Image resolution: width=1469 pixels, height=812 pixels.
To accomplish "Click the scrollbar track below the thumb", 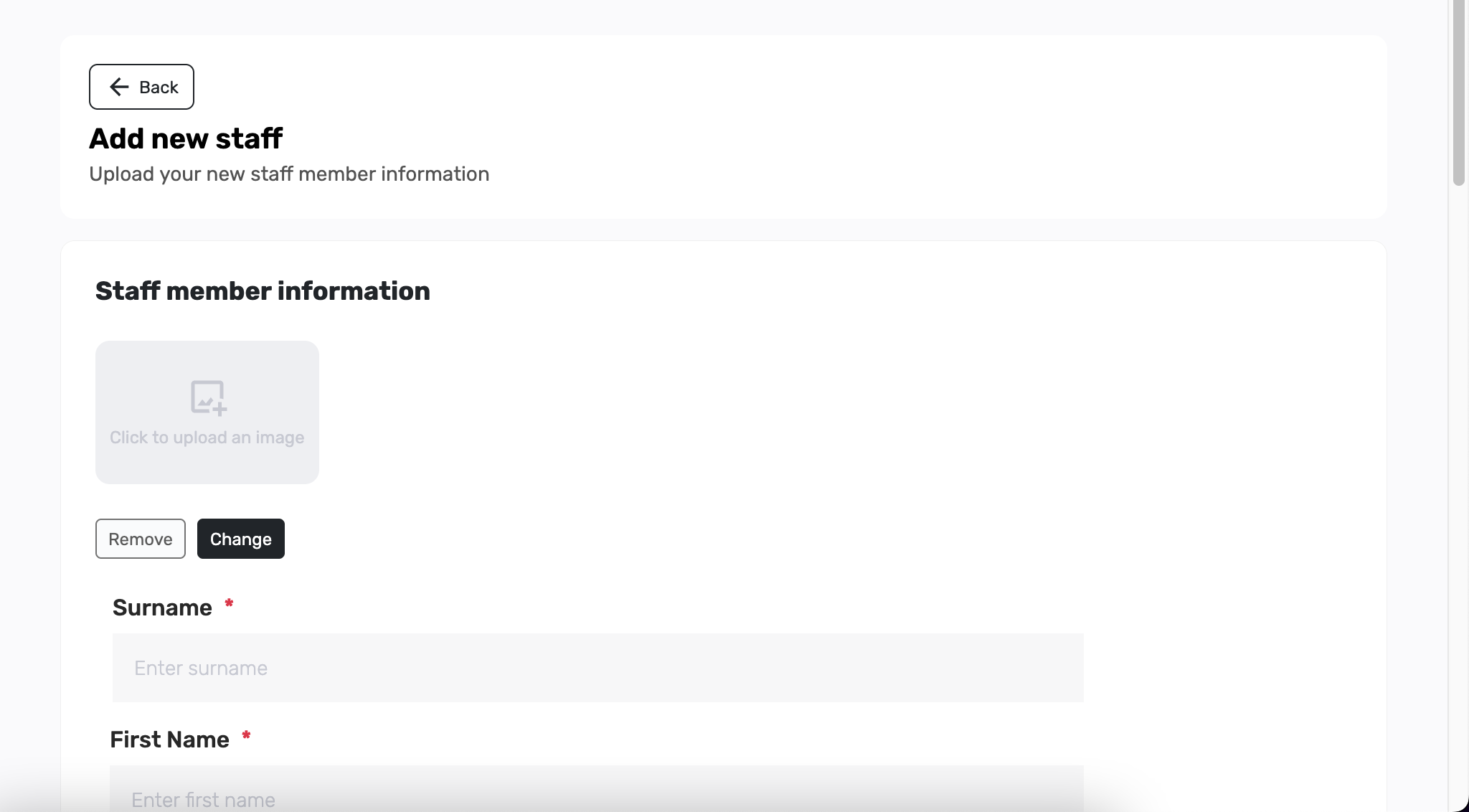I will 1458,495.
